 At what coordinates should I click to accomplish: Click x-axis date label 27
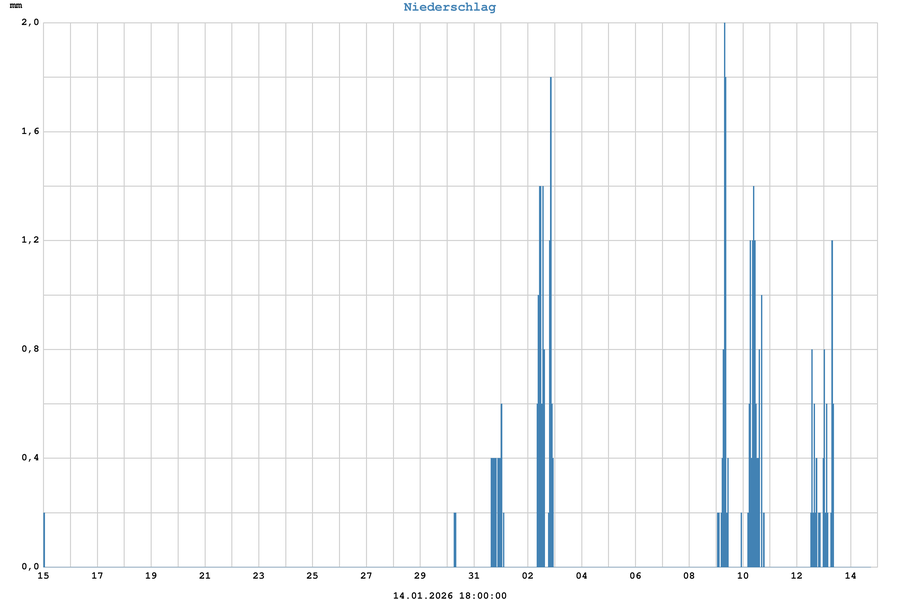[366, 575]
